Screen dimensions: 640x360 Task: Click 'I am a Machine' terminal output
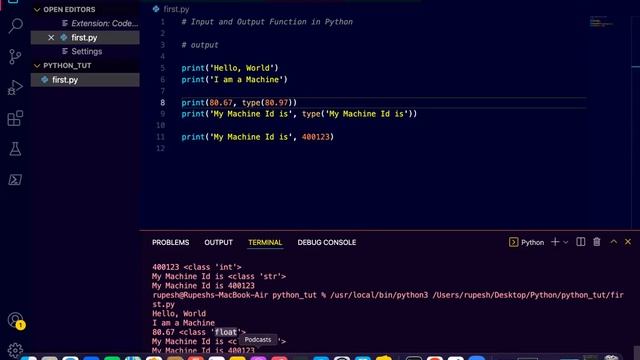click(183, 323)
